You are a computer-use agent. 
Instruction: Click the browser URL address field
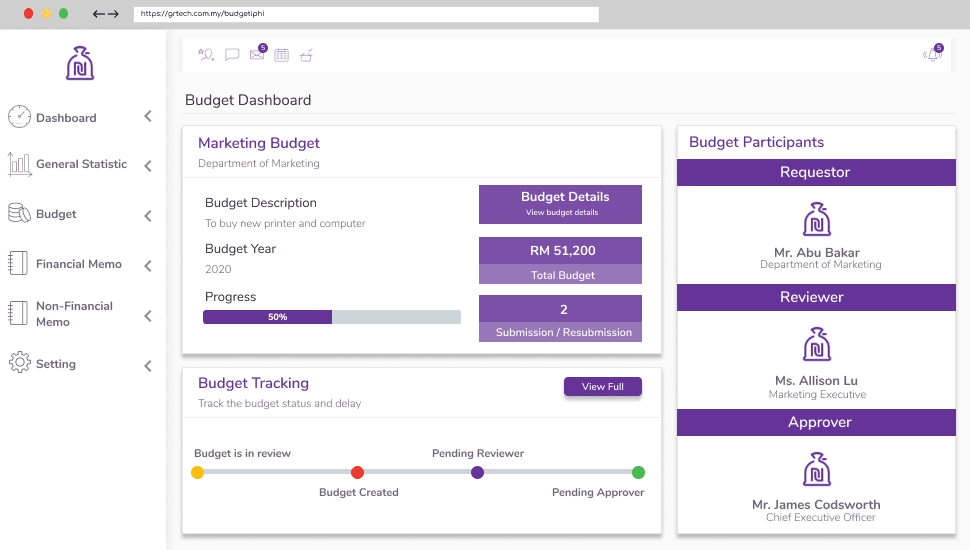(x=366, y=14)
